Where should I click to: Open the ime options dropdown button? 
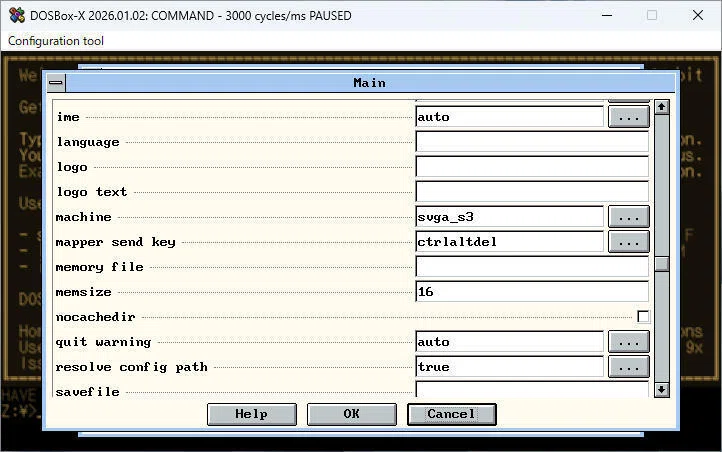[629, 117]
